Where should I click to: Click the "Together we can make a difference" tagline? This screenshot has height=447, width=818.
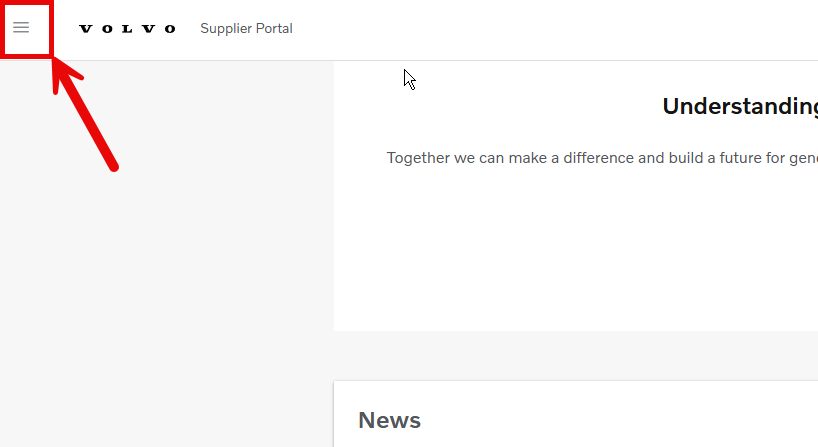pyautogui.click(x=602, y=158)
